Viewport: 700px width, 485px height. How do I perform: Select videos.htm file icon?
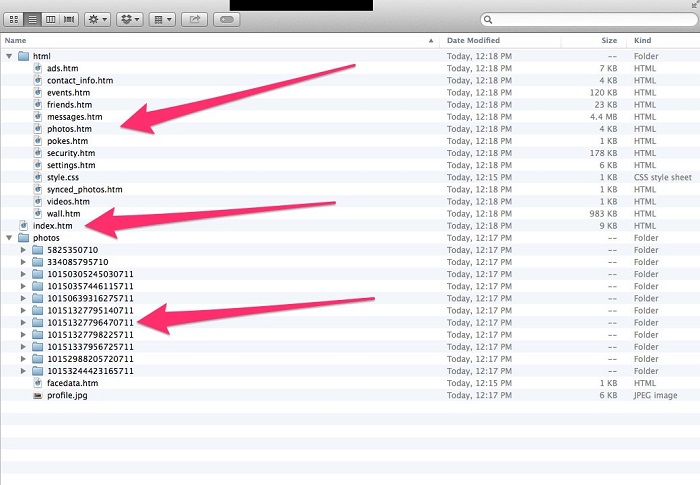click(38, 201)
